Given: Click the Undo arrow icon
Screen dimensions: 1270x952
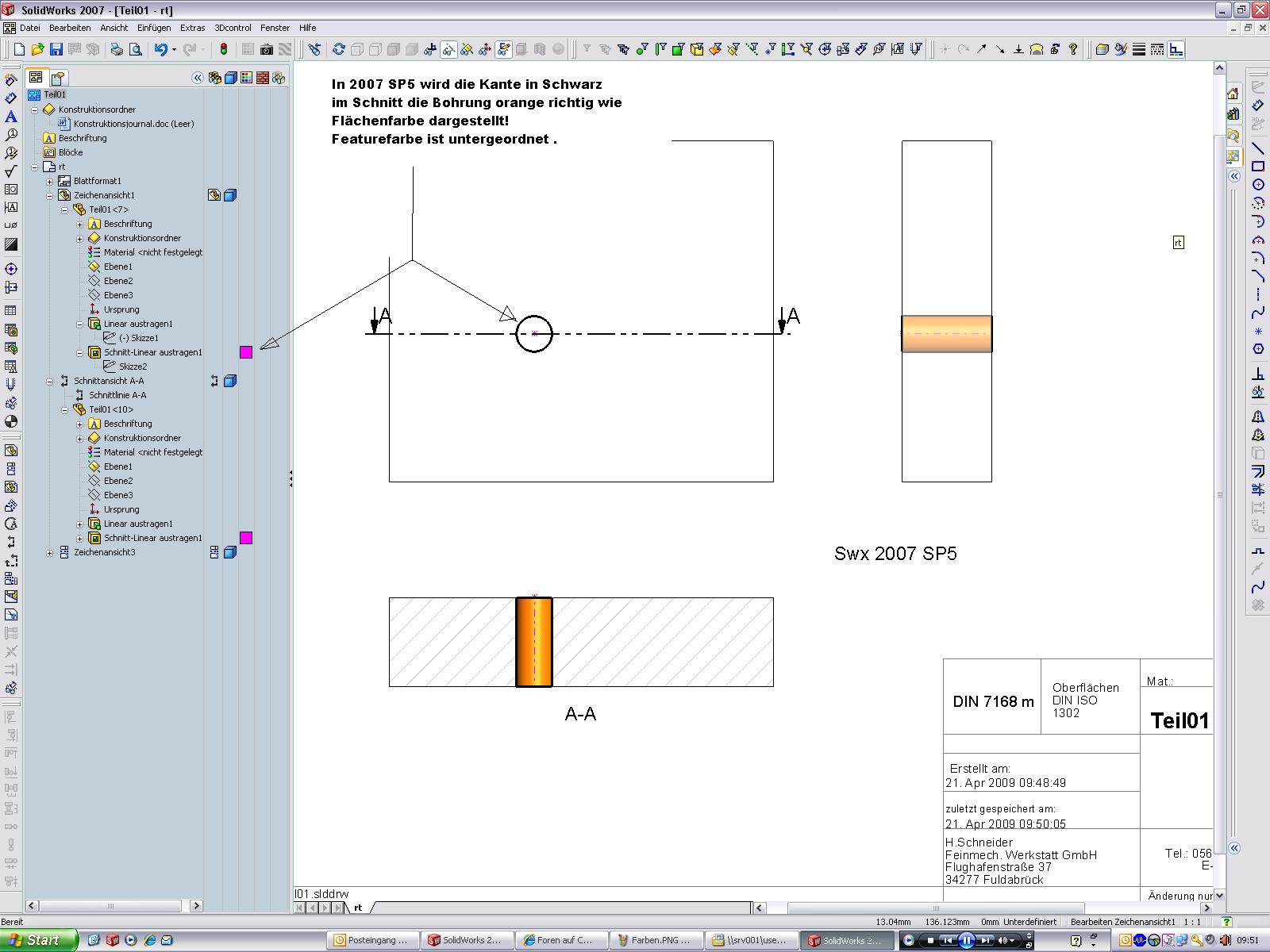Looking at the screenshot, I should [160, 49].
